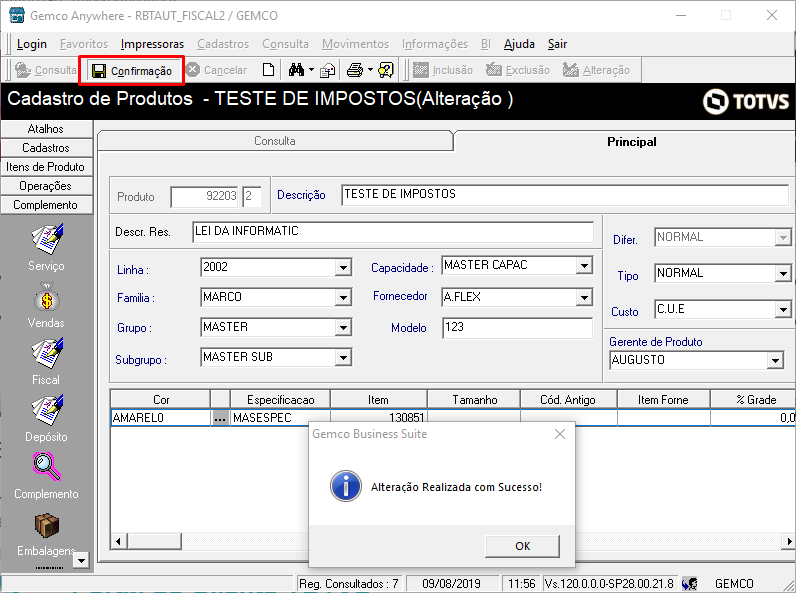This screenshot has width=796, height=593.
Task: Open the Embalagens box icon
Action: [x=47, y=525]
